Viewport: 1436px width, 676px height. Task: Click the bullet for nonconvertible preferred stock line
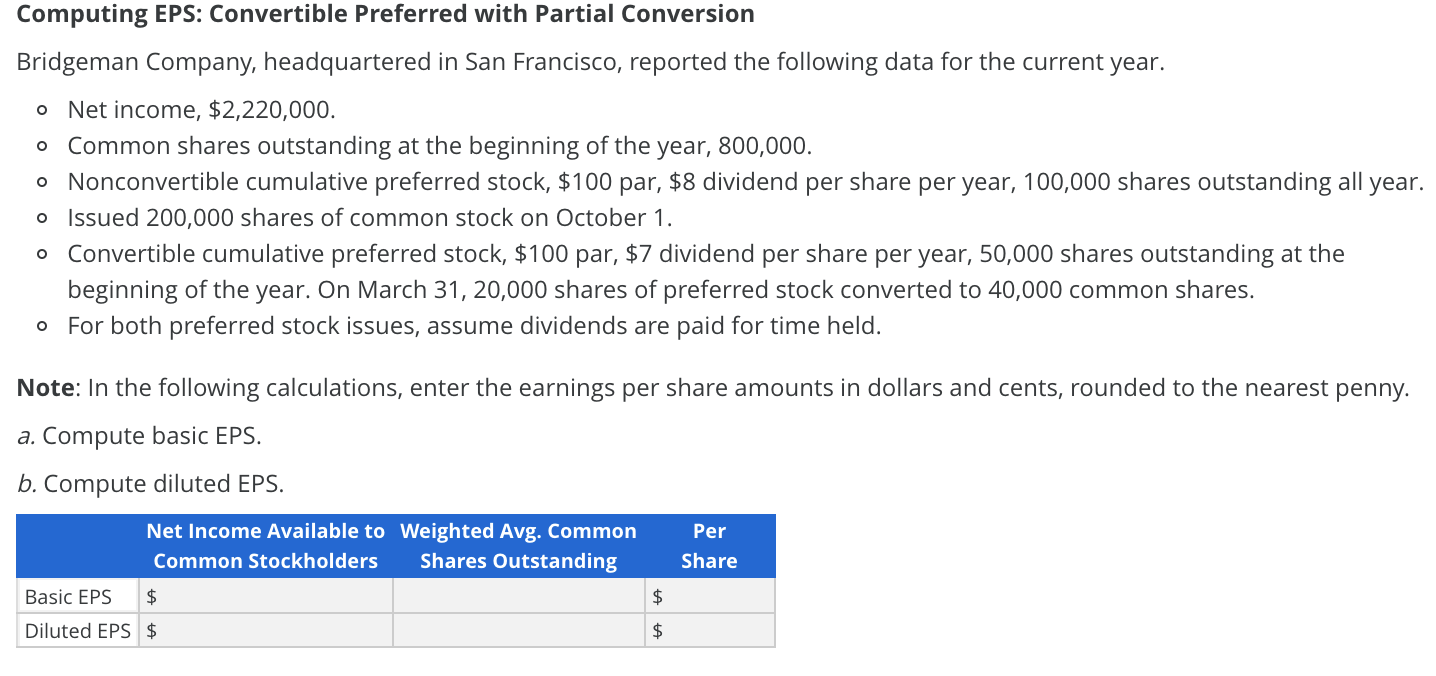point(41,182)
